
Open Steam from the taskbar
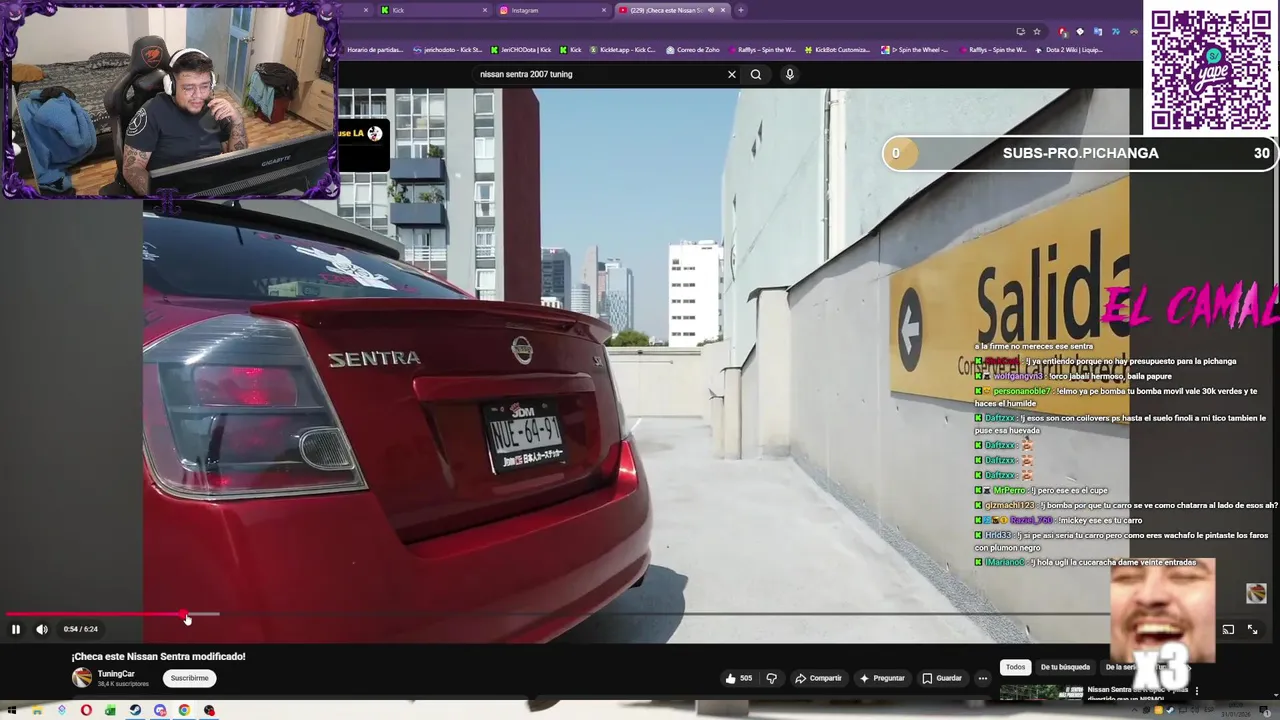[135, 710]
